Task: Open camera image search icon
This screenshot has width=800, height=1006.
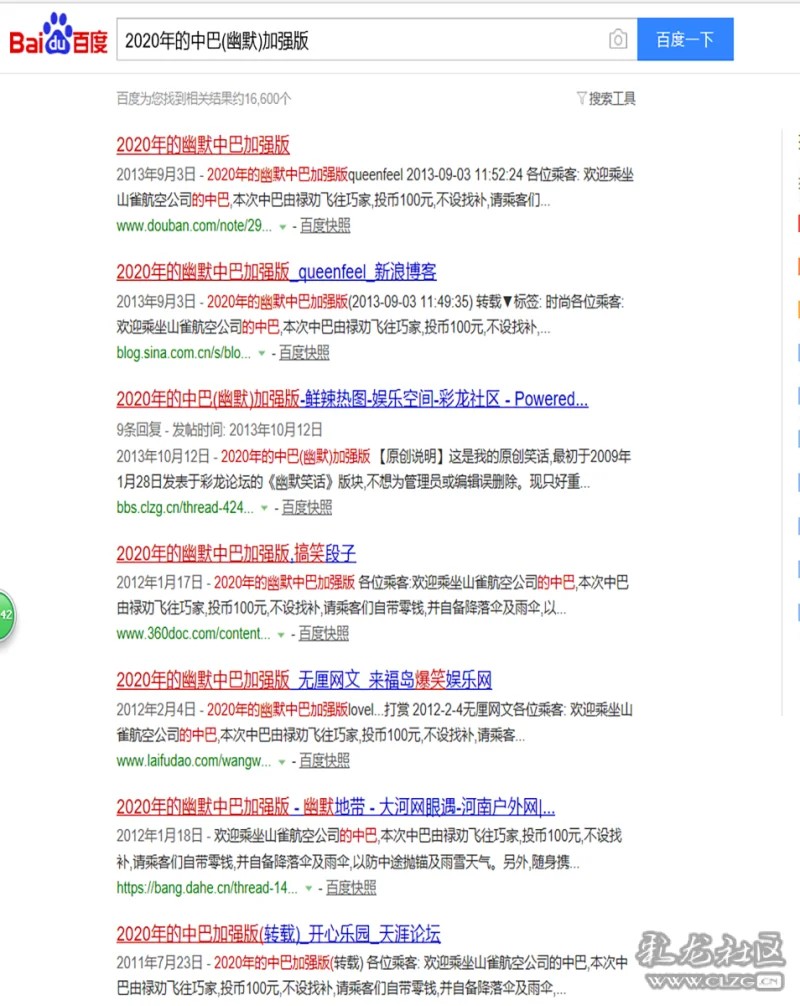Action: pyautogui.click(x=618, y=40)
